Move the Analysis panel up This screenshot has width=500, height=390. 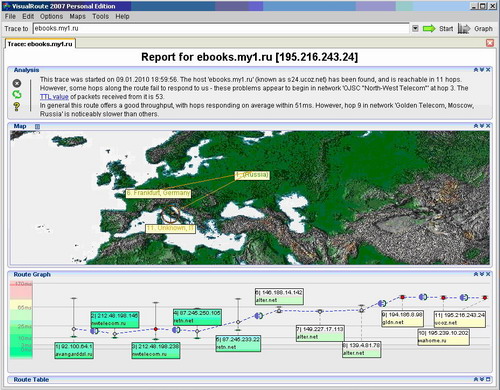click(x=476, y=70)
